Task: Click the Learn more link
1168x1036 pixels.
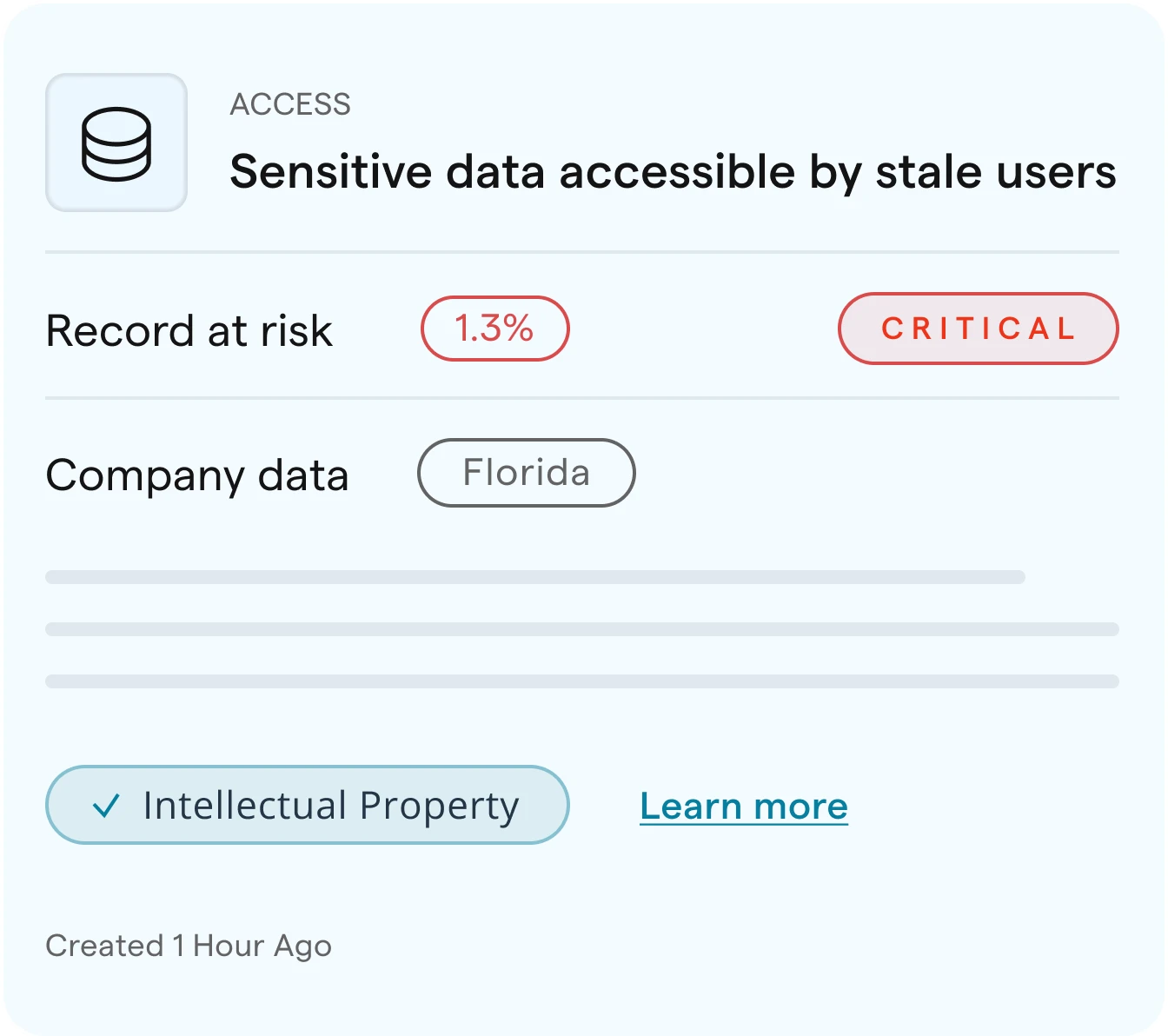Action: pos(743,806)
